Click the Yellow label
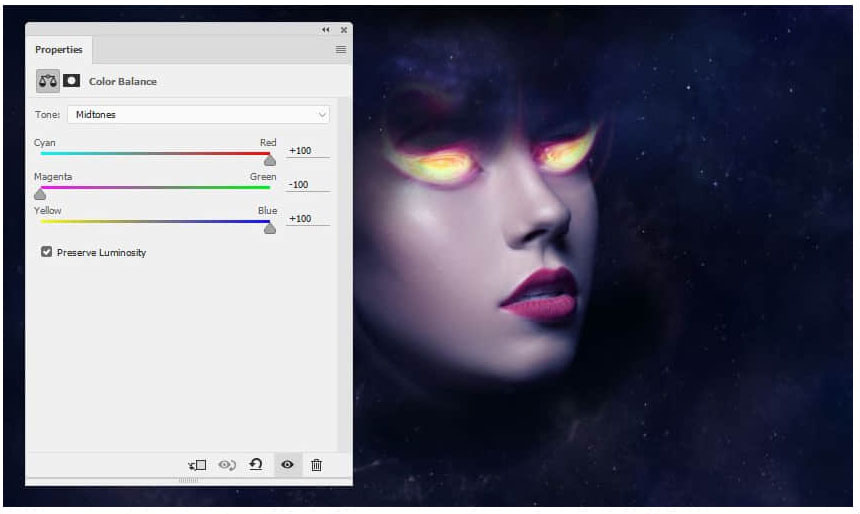Image resolution: width=860 pixels, height=514 pixels. coord(48,211)
